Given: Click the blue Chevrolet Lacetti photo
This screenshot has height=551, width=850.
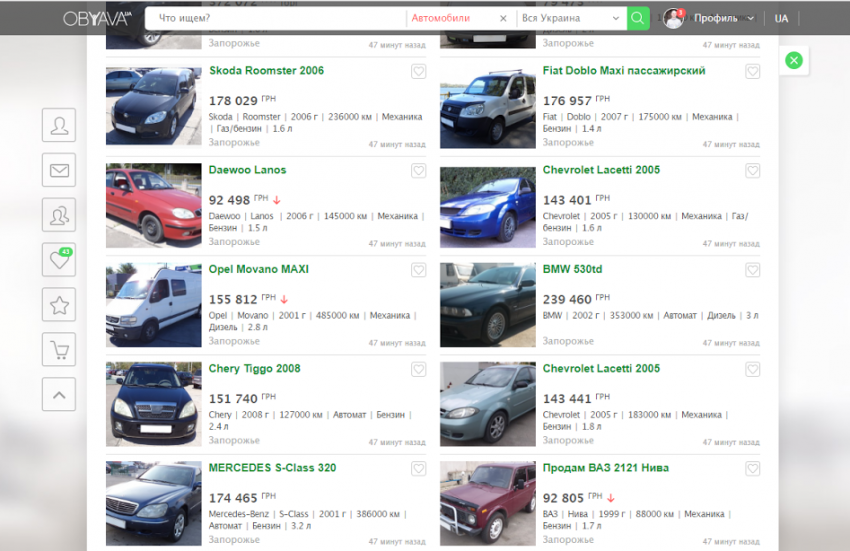Looking at the screenshot, I should (487, 207).
